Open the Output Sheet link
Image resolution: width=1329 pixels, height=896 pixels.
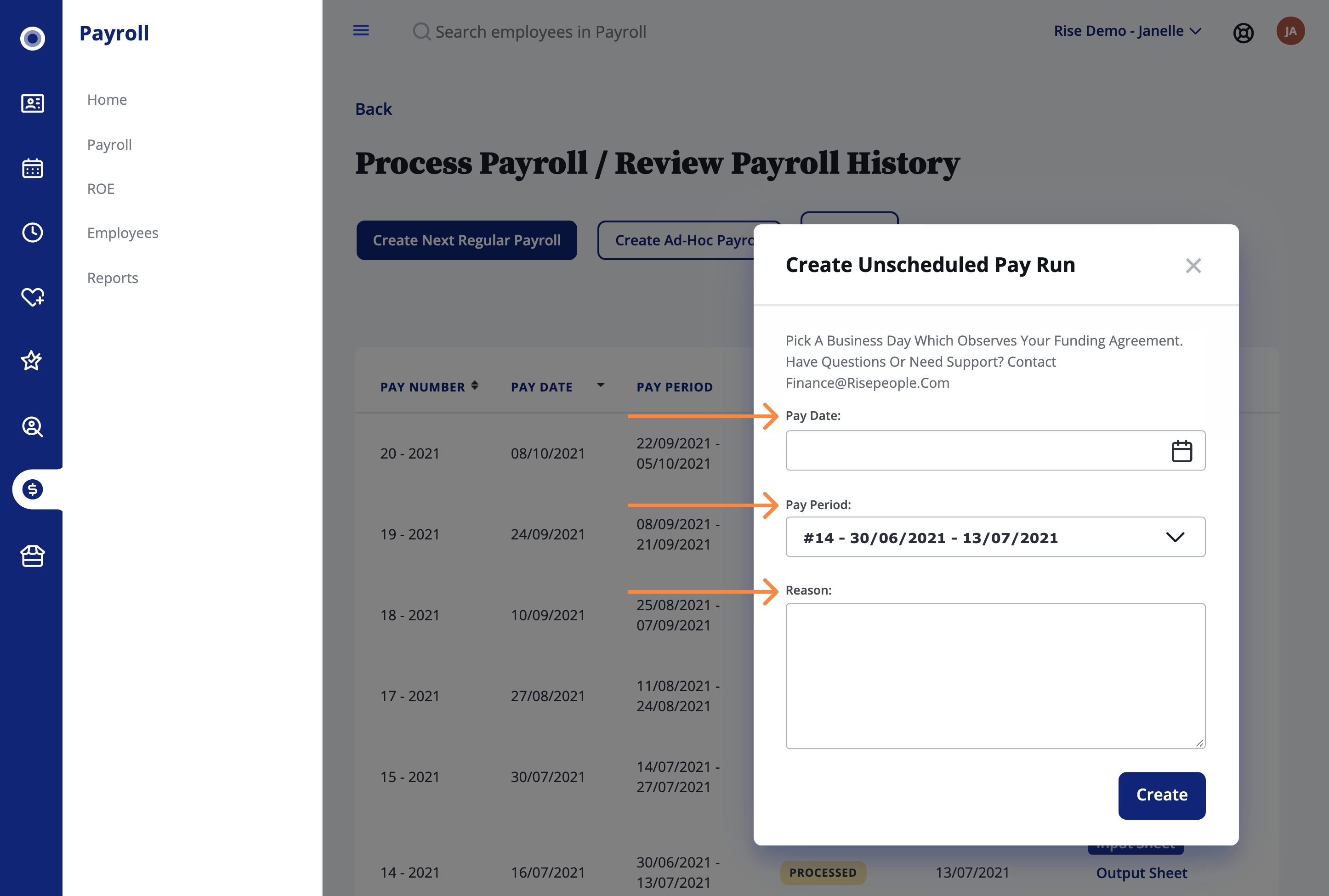point(1141,873)
